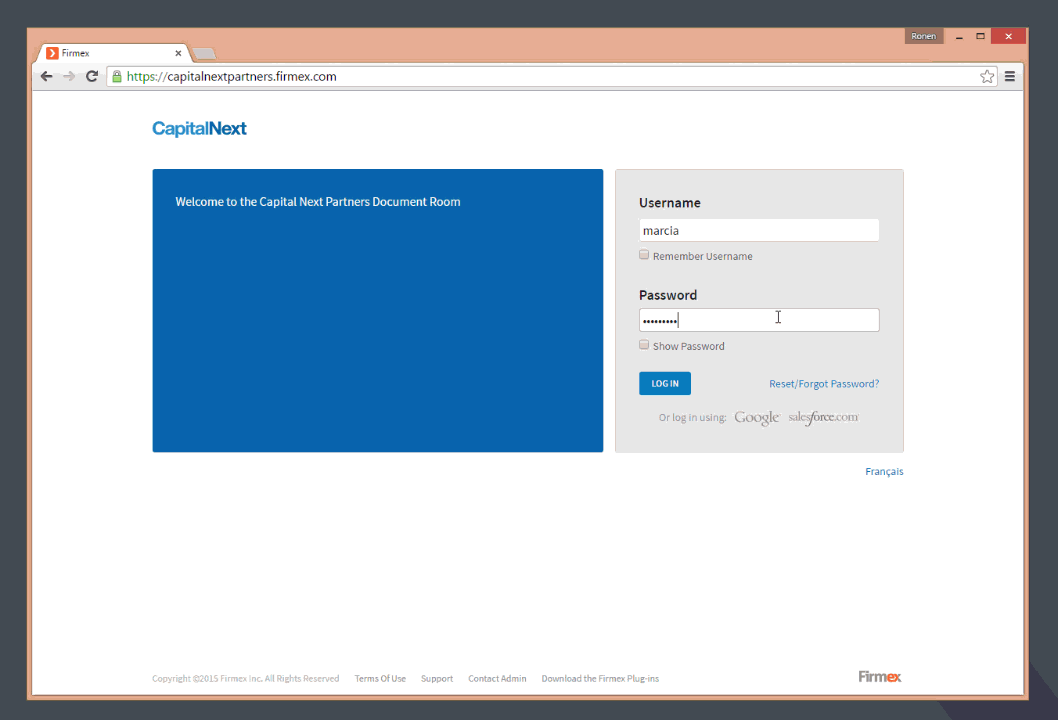Click the Firmex footer logo
The width and height of the screenshot is (1058, 720).
879,676
